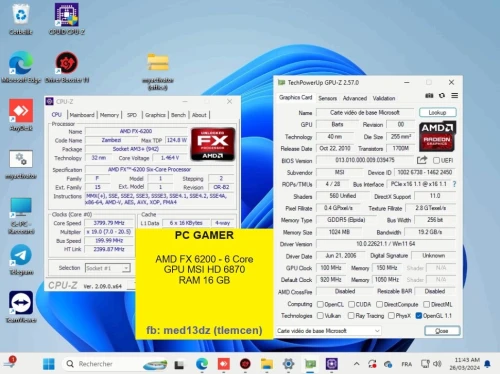Viewport: 500px width, 374px height.
Task: Open the clock and date in taskbar
Action: [x=465, y=364]
